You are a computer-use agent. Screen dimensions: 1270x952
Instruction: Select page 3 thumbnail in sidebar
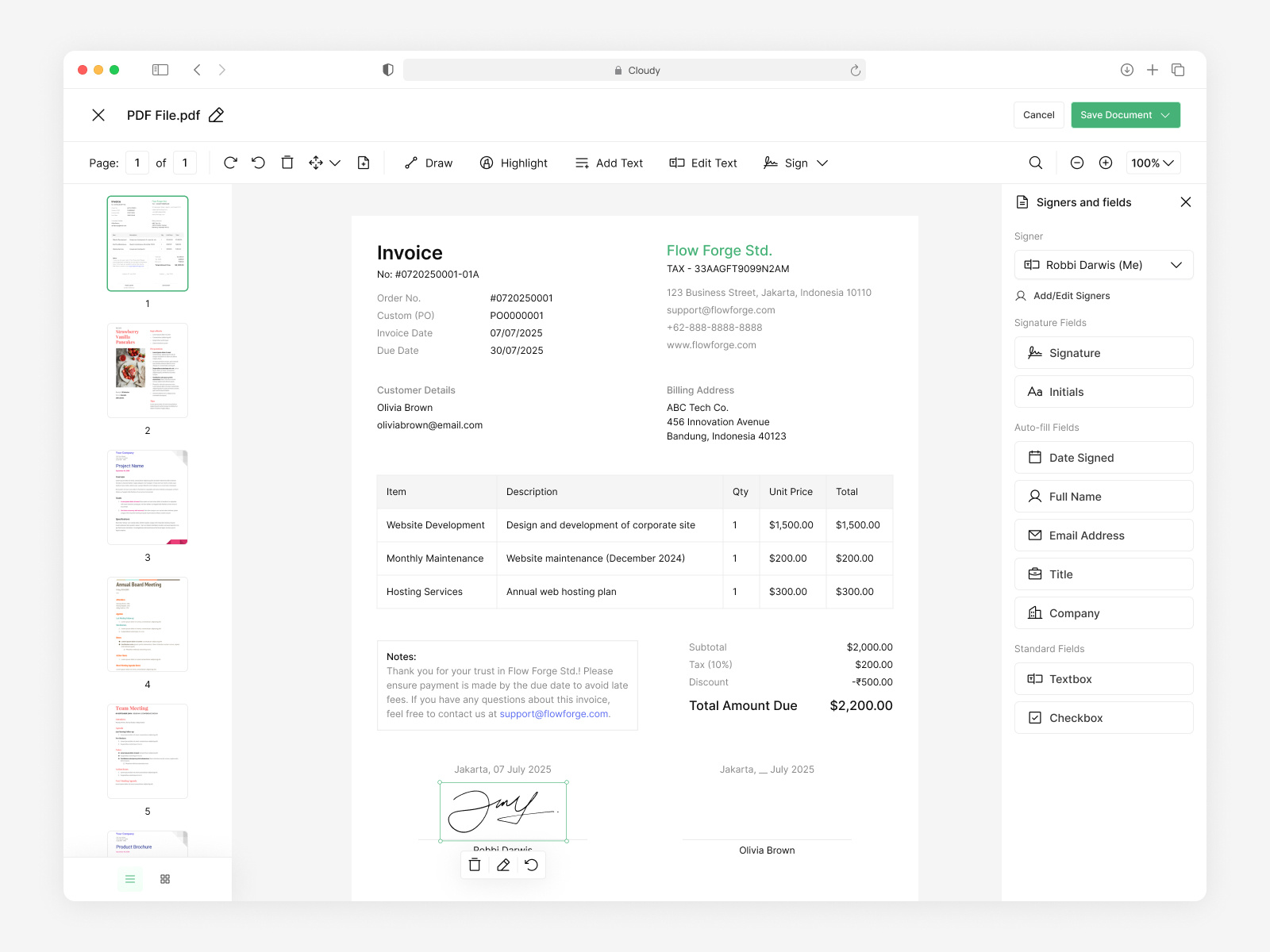click(147, 497)
